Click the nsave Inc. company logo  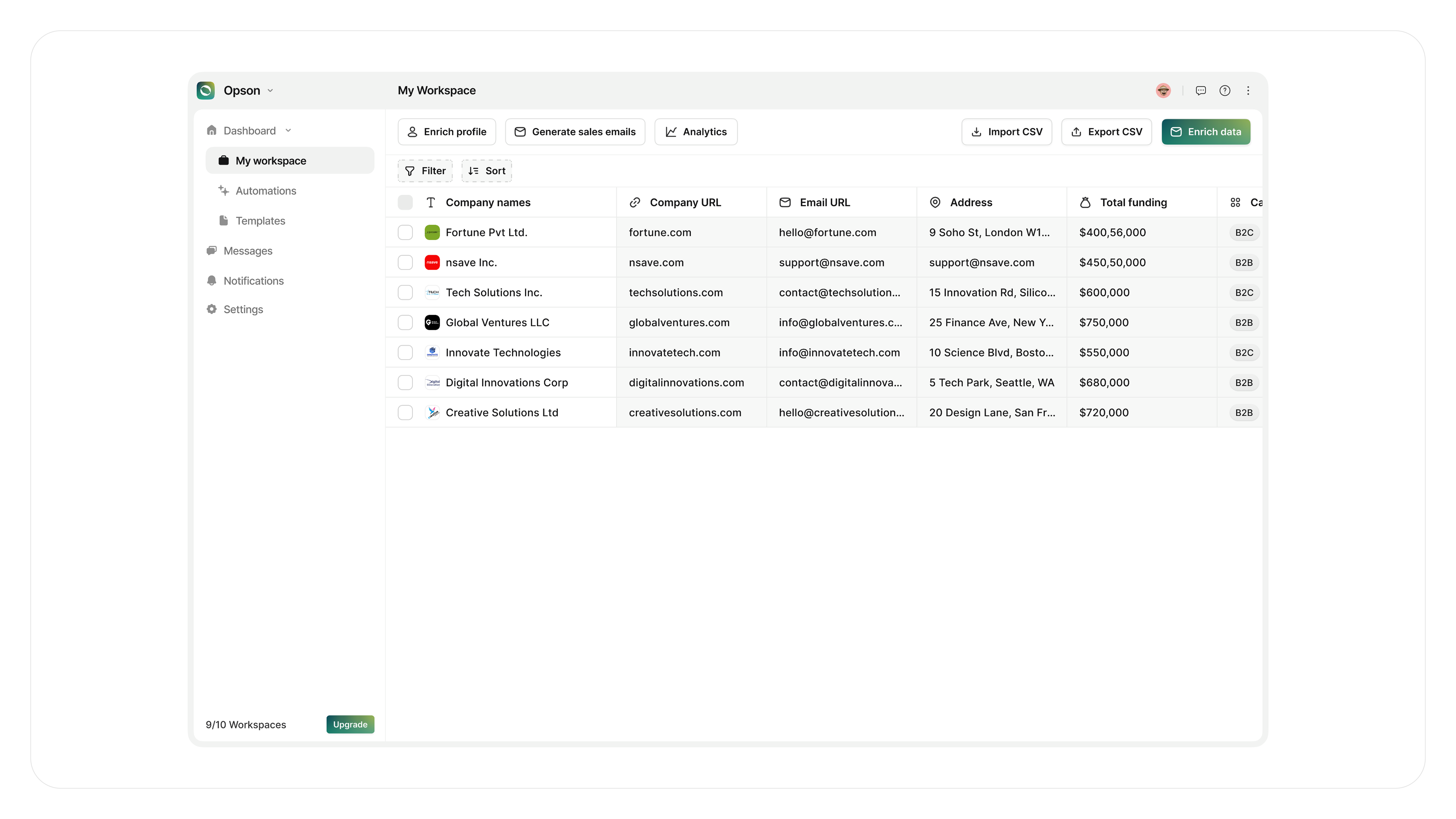432,262
